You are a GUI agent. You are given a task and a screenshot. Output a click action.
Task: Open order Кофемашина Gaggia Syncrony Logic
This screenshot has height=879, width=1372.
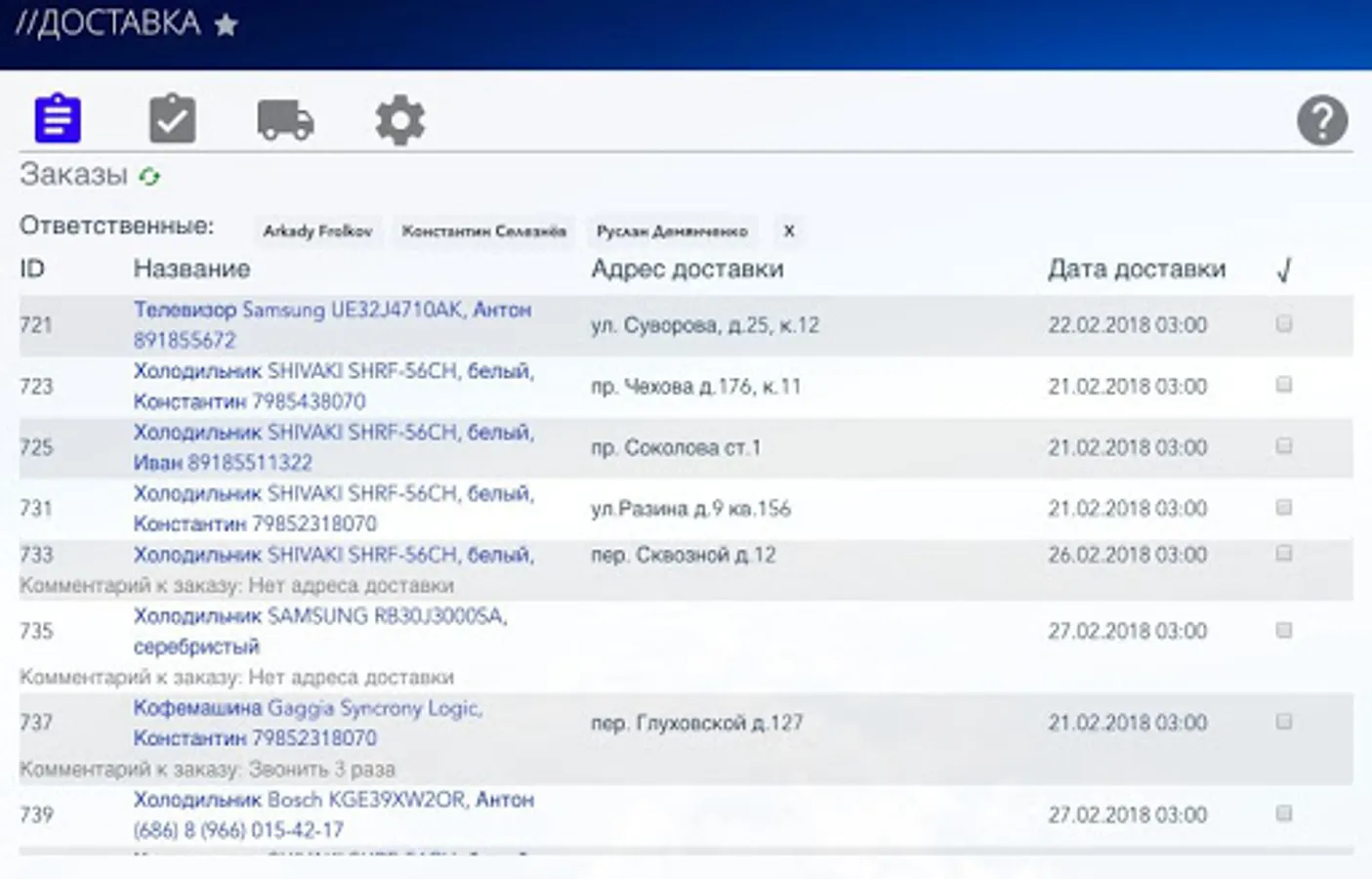[x=309, y=723]
